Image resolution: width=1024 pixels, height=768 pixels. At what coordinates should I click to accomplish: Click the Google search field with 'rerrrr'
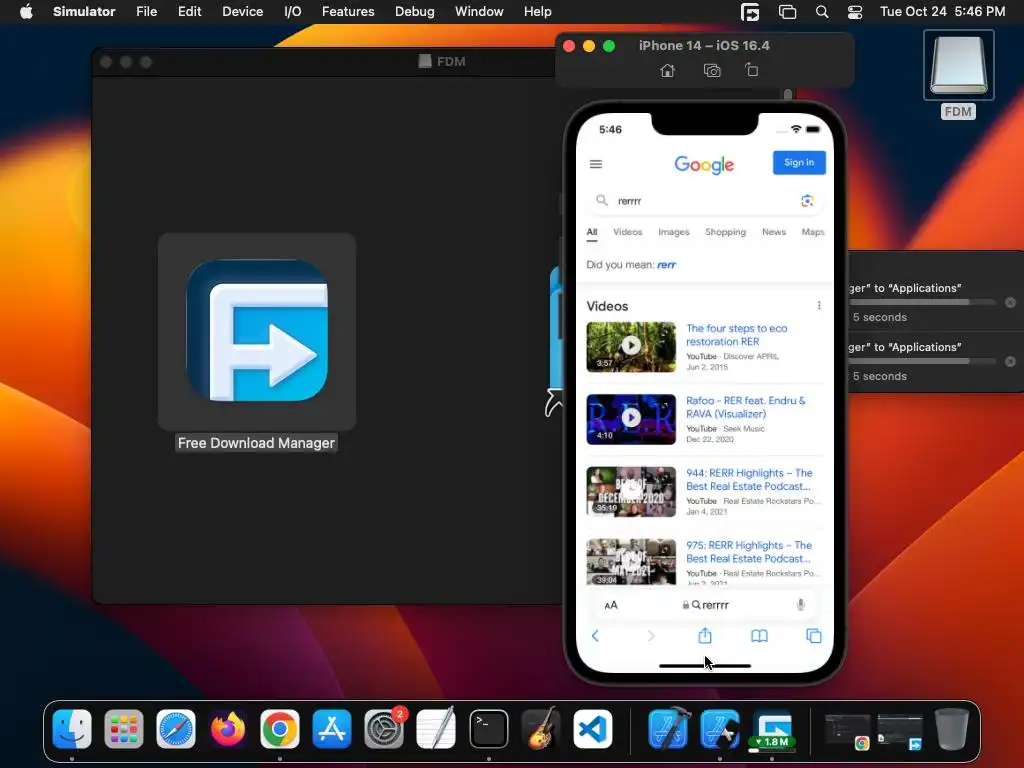(x=704, y=200)
